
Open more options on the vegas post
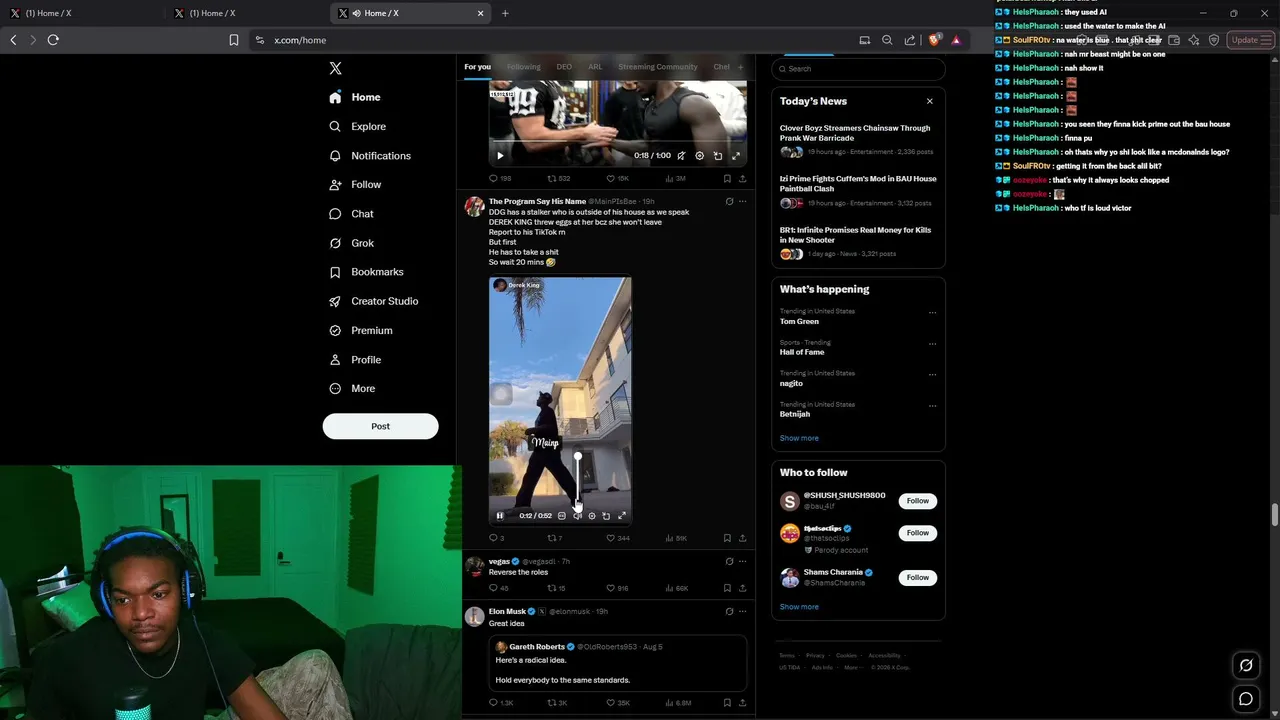(742, 562)
